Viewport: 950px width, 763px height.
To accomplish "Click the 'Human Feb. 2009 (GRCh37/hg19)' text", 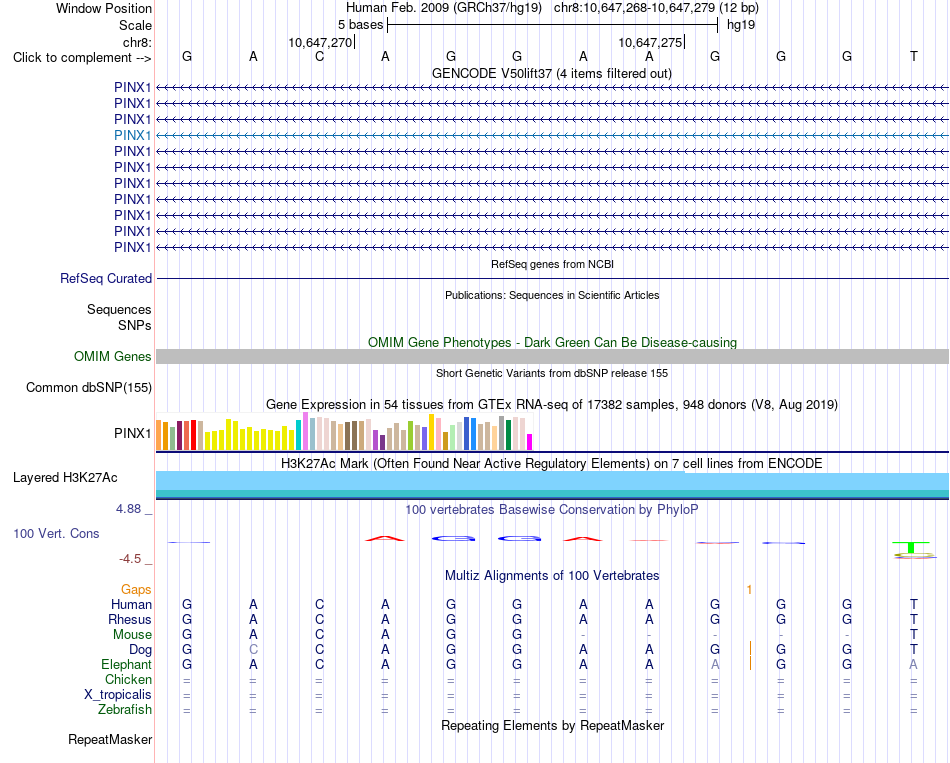I will pyautogui.click(x=443, y=8).
